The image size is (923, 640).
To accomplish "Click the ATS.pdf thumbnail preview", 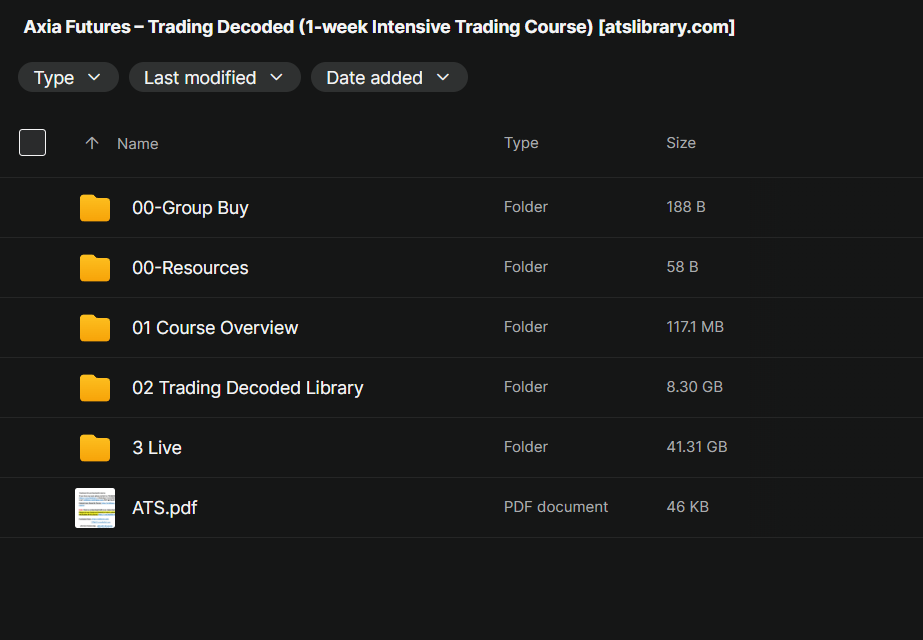I will tap(95, 508).
